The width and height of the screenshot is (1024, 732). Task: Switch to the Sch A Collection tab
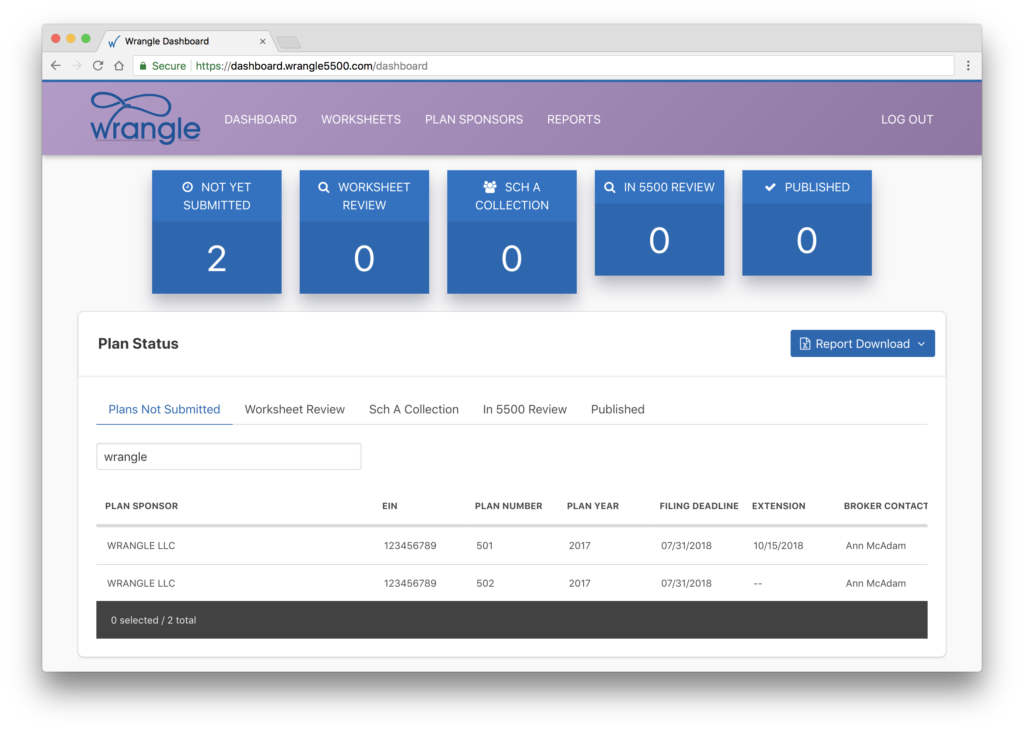pos(413,409)
